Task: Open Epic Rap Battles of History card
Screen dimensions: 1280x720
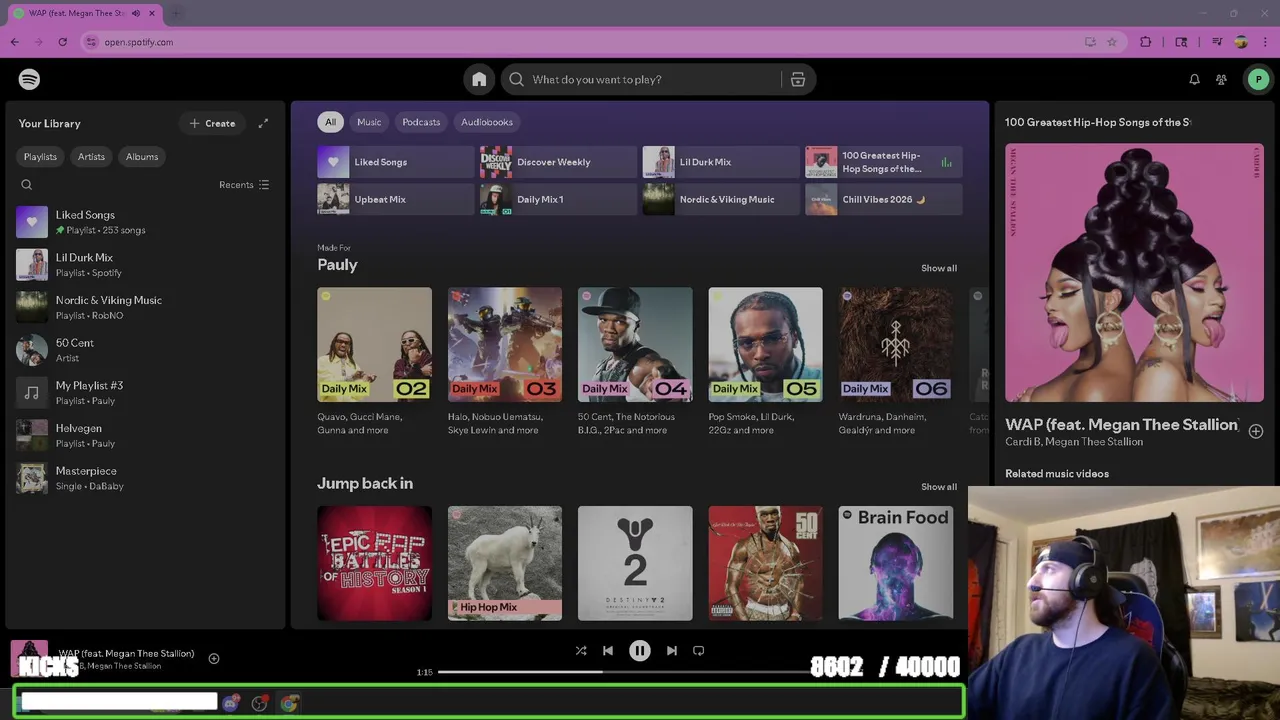Action: [x=375, y=563]
